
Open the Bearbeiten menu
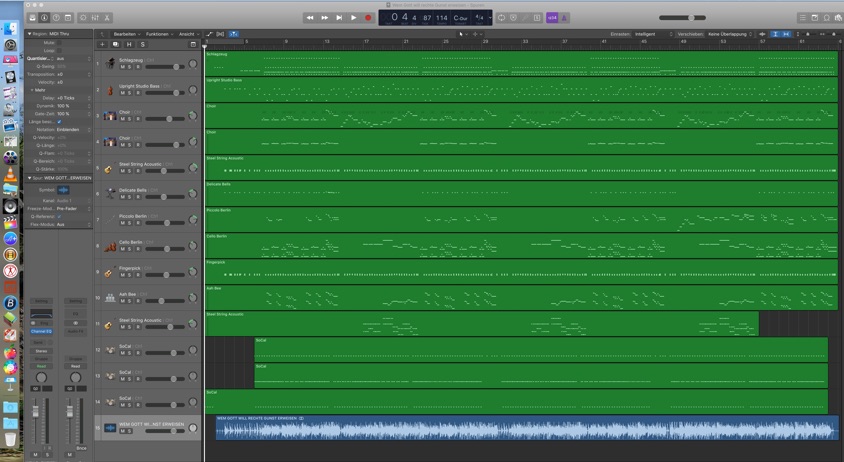point(126,34)
